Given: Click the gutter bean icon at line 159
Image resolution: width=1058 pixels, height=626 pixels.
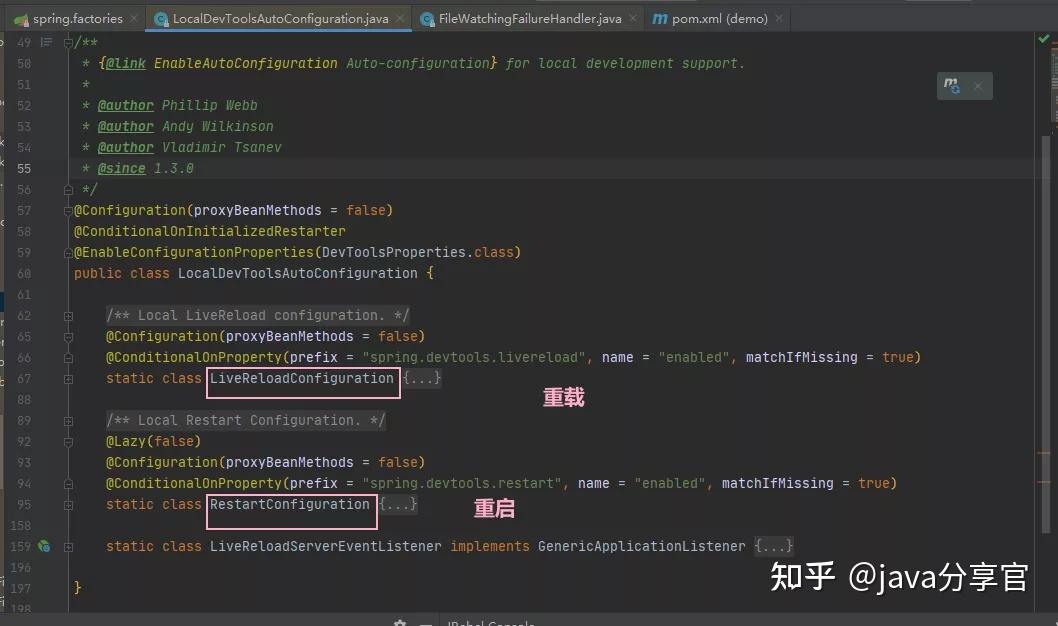Looking at the screenshot, I should coord(44,546).
